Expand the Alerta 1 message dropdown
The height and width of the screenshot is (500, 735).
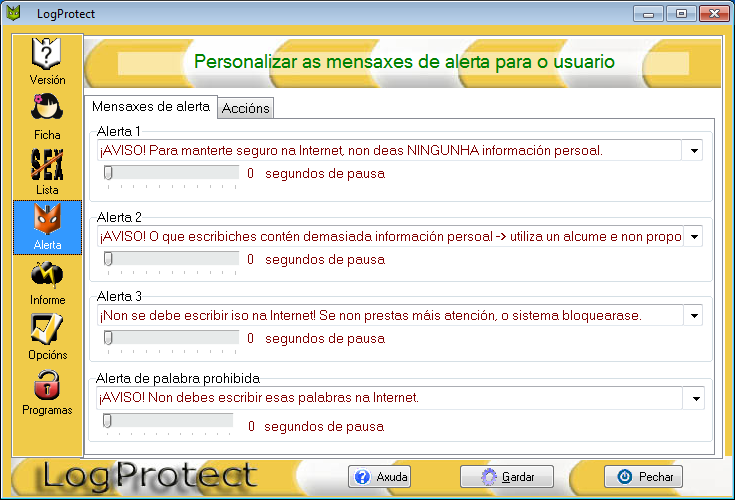[694, 150]
